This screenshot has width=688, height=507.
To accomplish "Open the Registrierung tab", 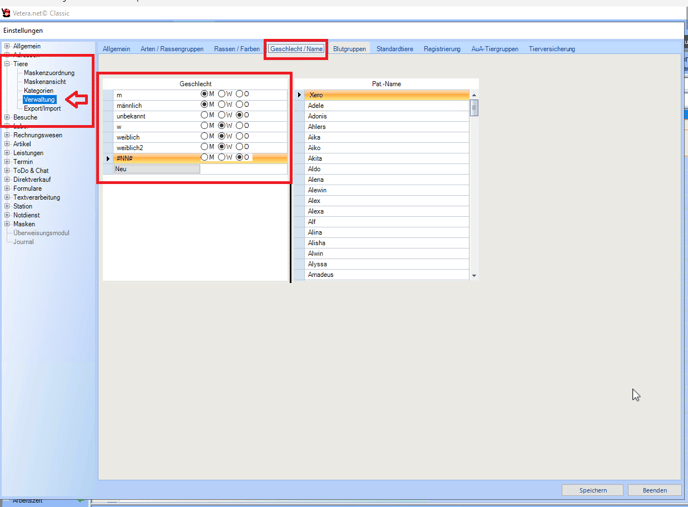I will click(442, 49).
